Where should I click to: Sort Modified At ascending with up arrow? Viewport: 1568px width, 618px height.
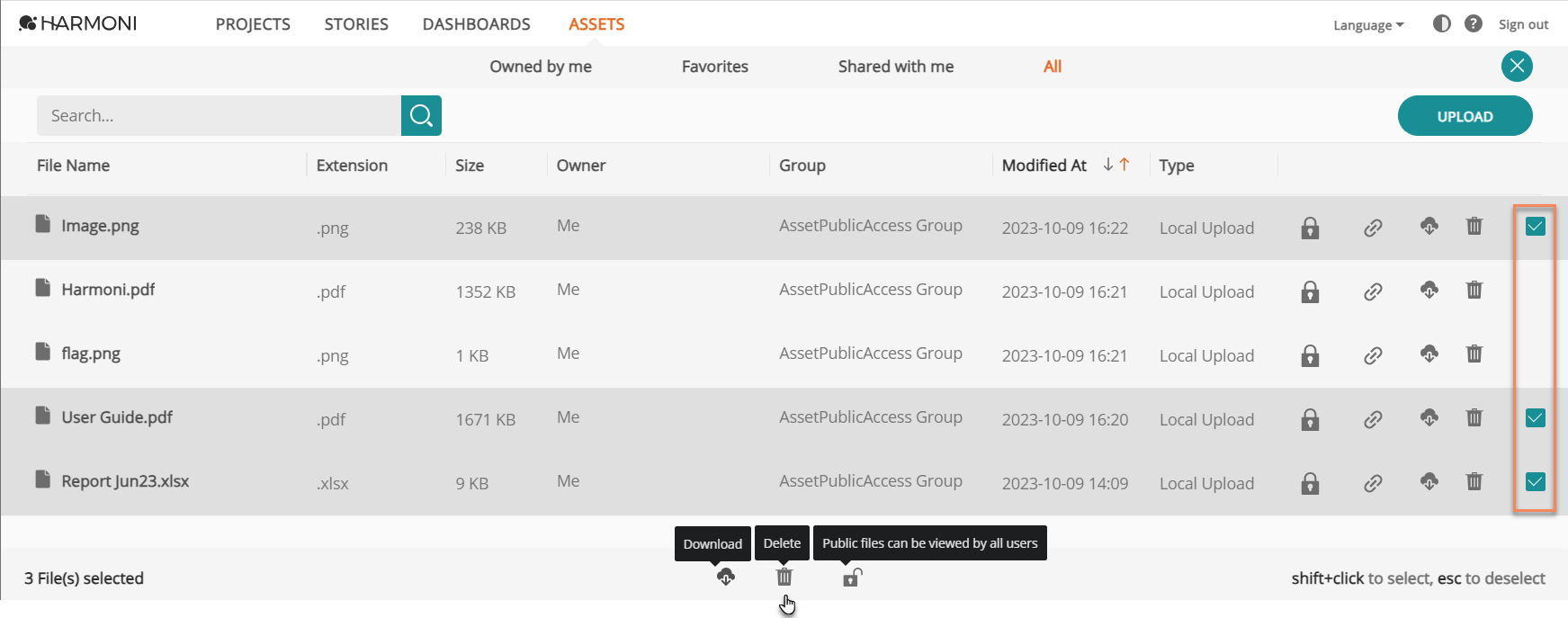(x=1124, y=165)
